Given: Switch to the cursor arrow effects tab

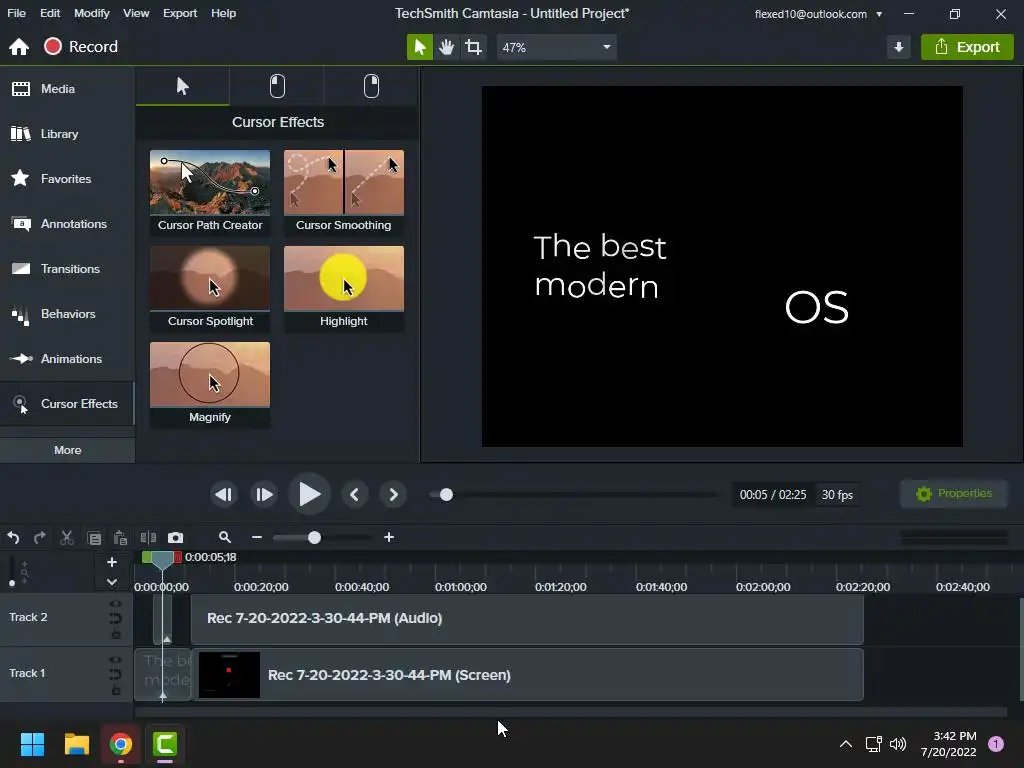Looking at the screenshot, I should [183, 86].
